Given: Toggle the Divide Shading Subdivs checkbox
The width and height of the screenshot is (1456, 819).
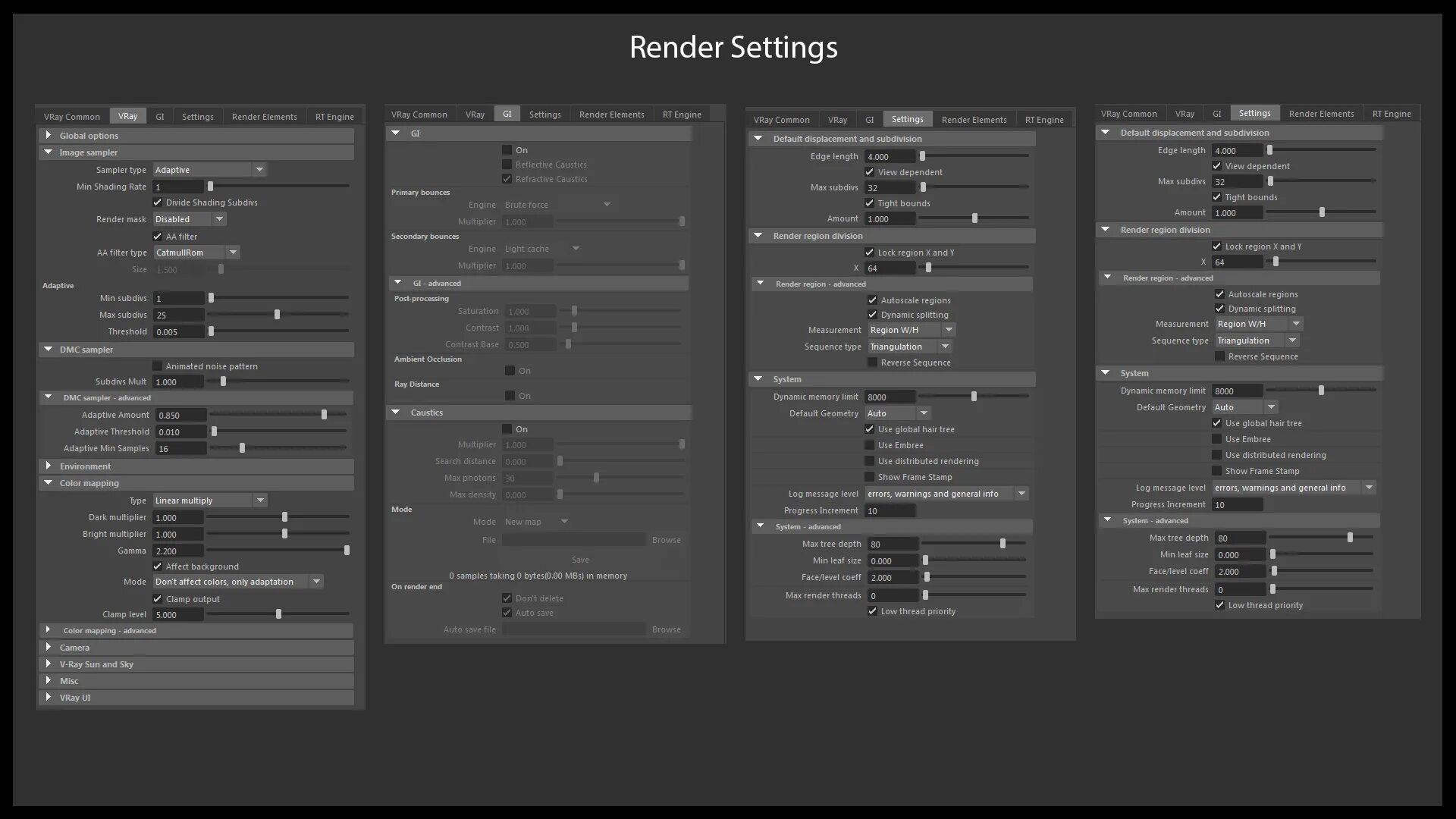Looking at the screenshot, I should (x=158, y=202).
